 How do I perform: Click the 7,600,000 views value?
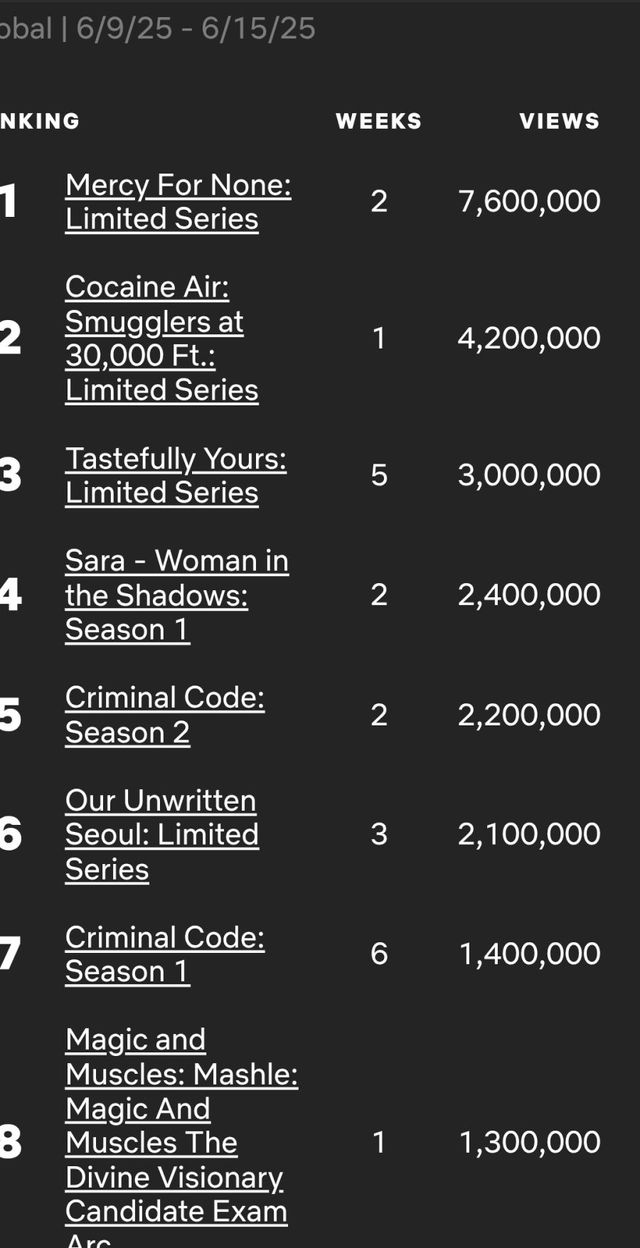[529, 201]
